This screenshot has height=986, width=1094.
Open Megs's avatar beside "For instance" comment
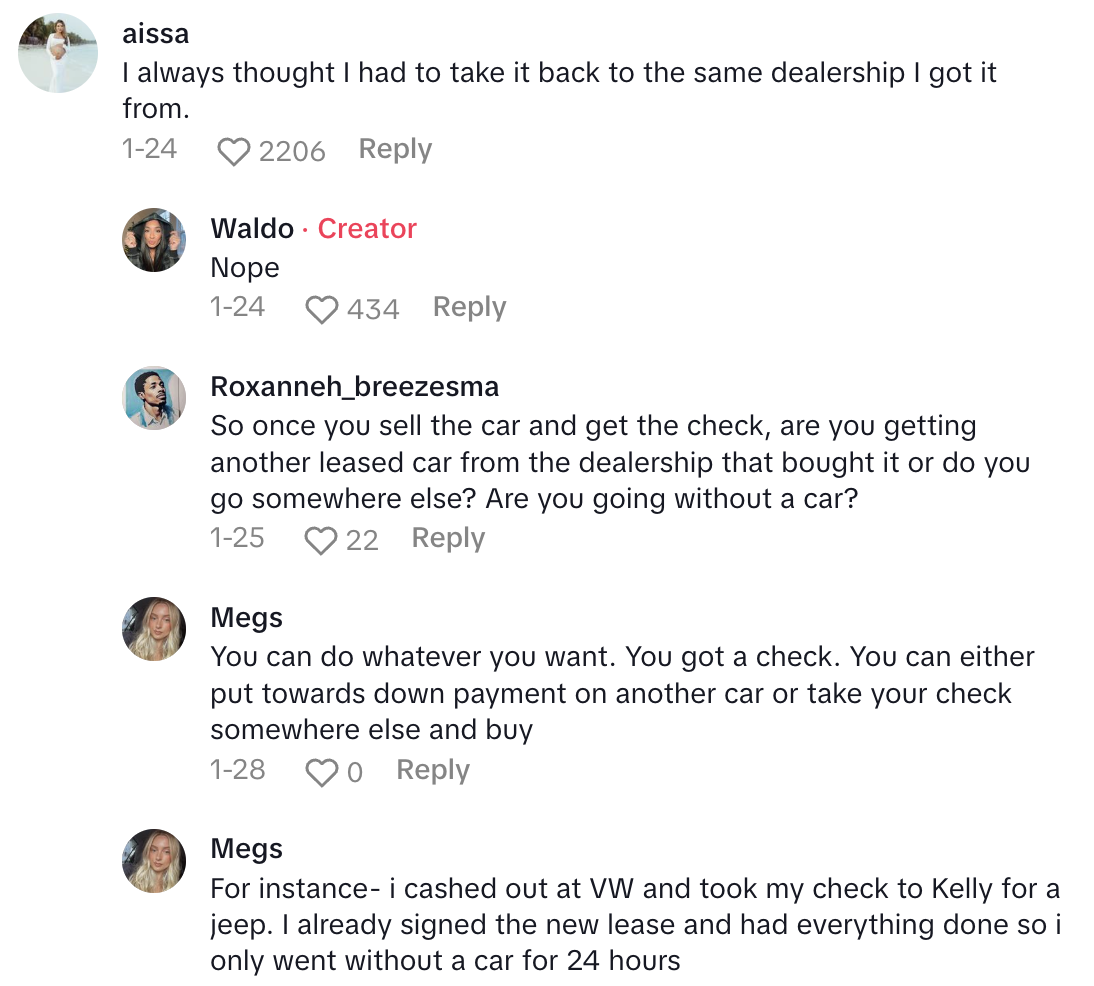(x=154, y=860)
